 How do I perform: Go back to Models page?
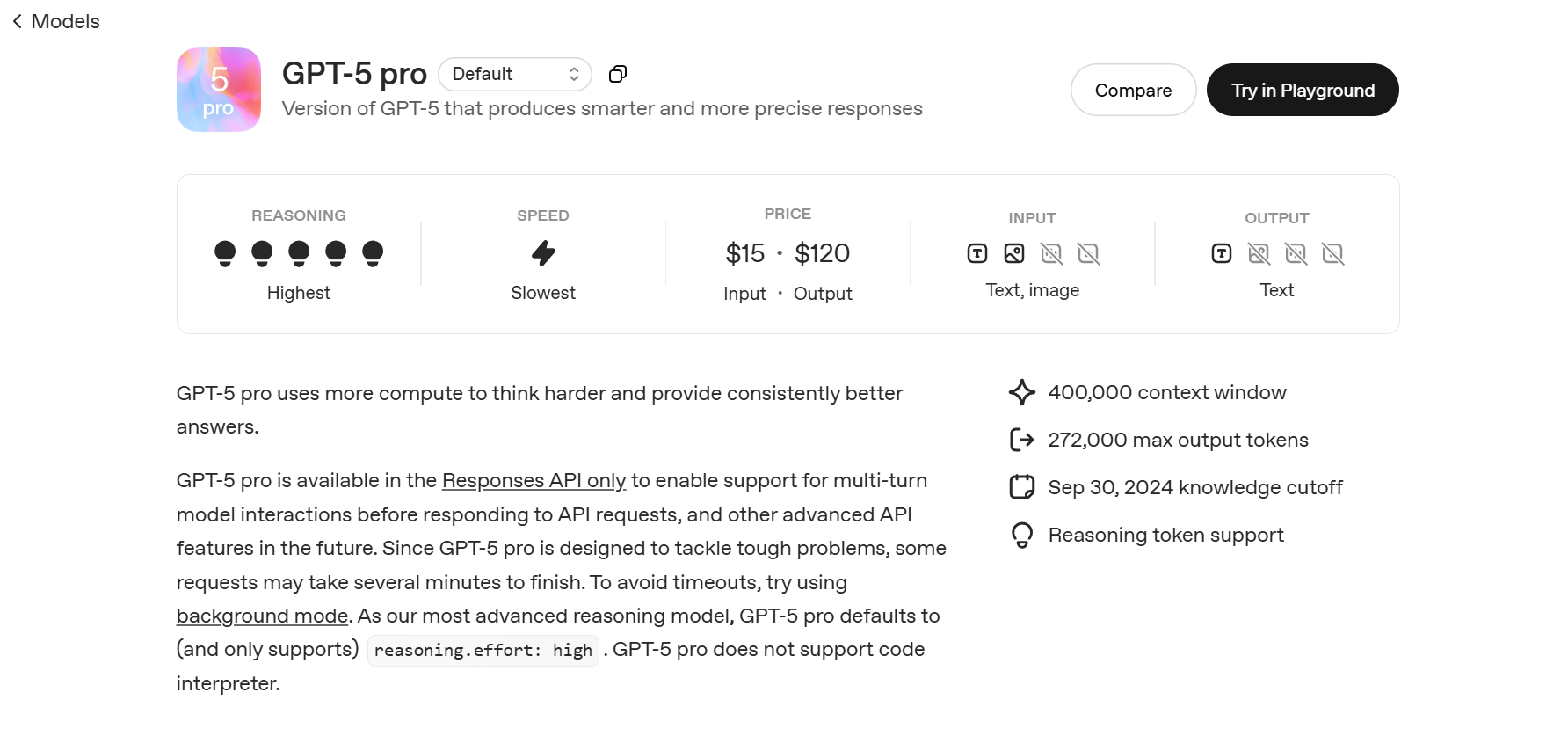point(56,21)
